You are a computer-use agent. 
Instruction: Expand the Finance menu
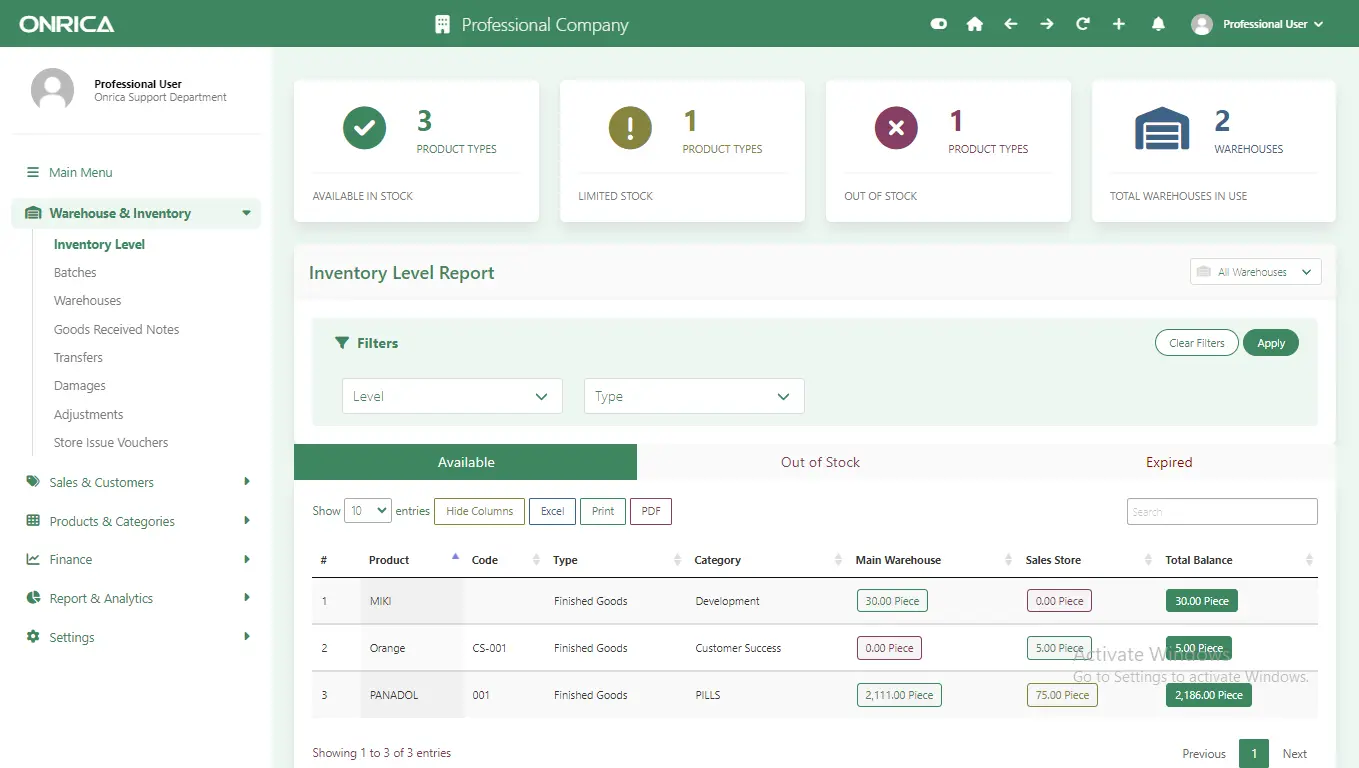coord(136,559)
